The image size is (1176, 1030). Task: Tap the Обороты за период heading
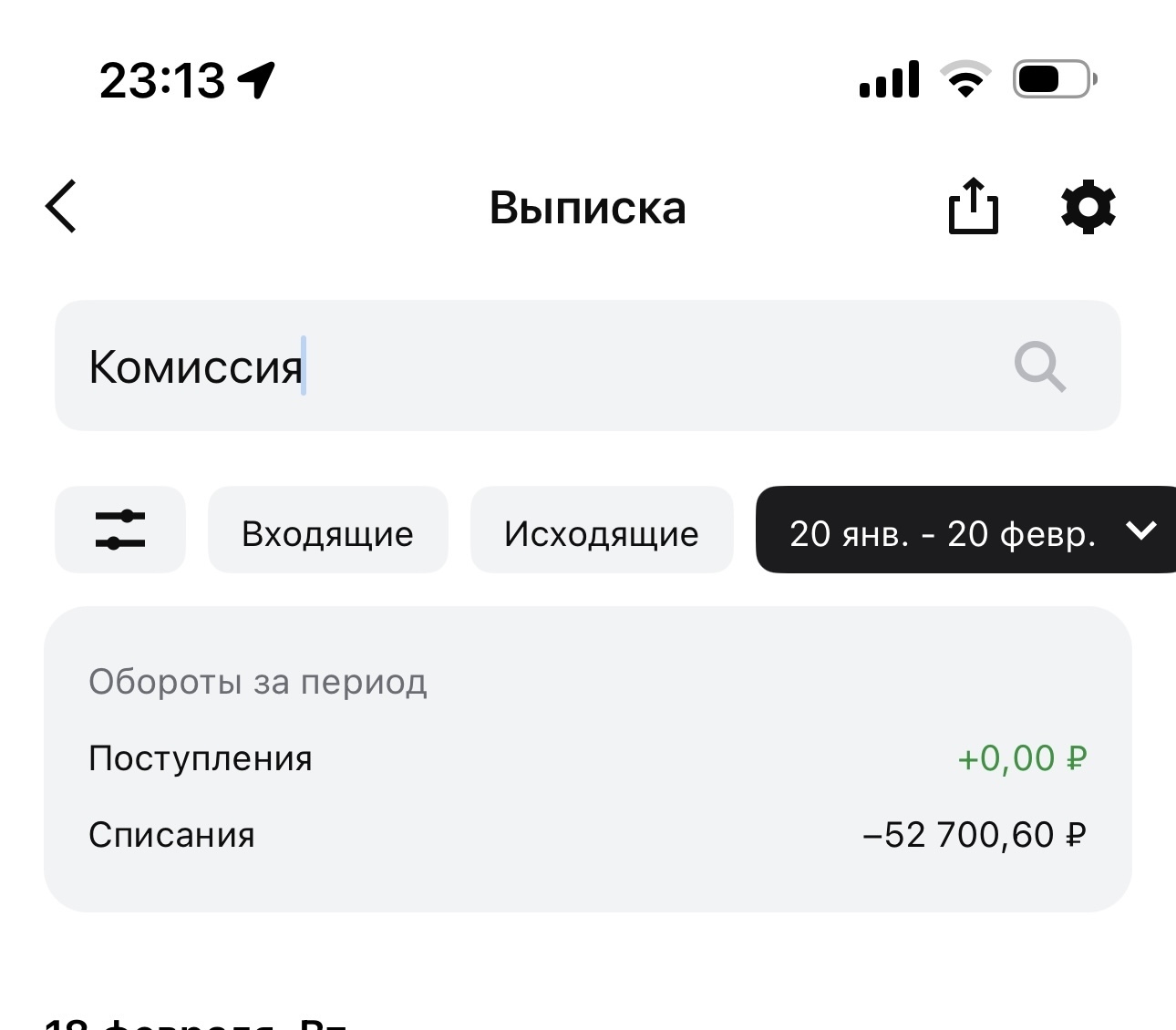click(258, 682)
